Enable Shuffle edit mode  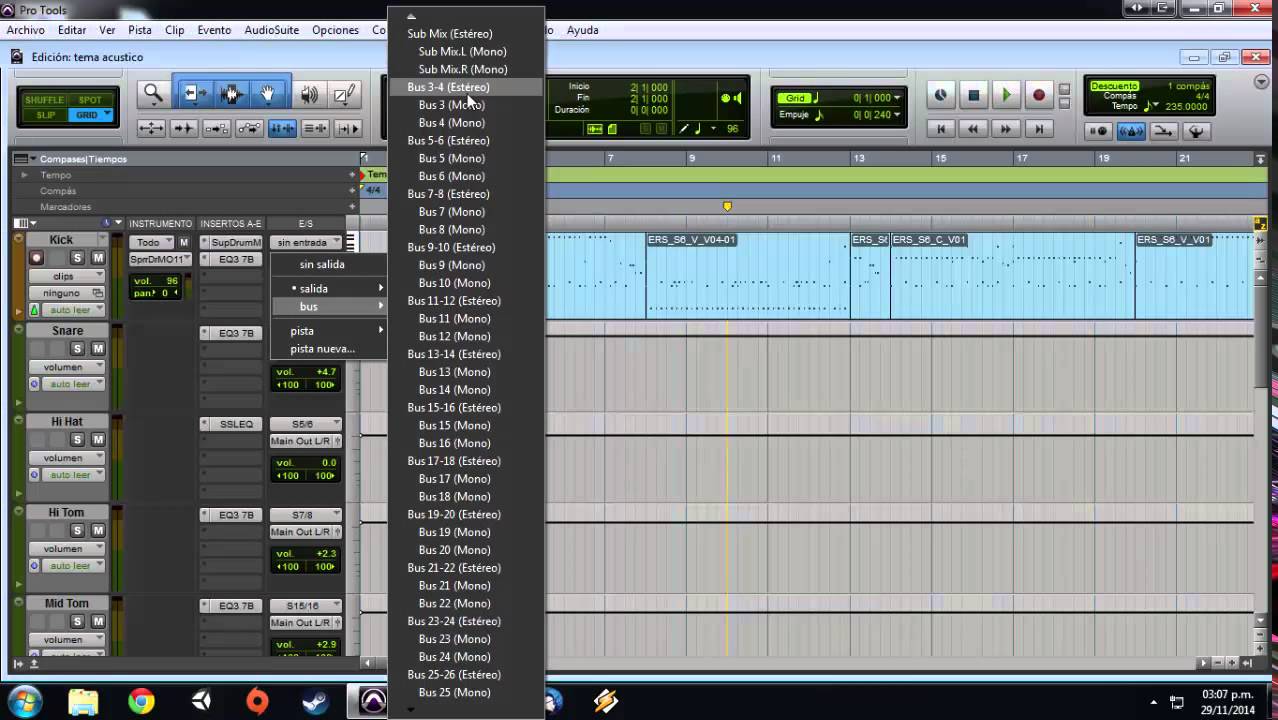click(44, 100)
